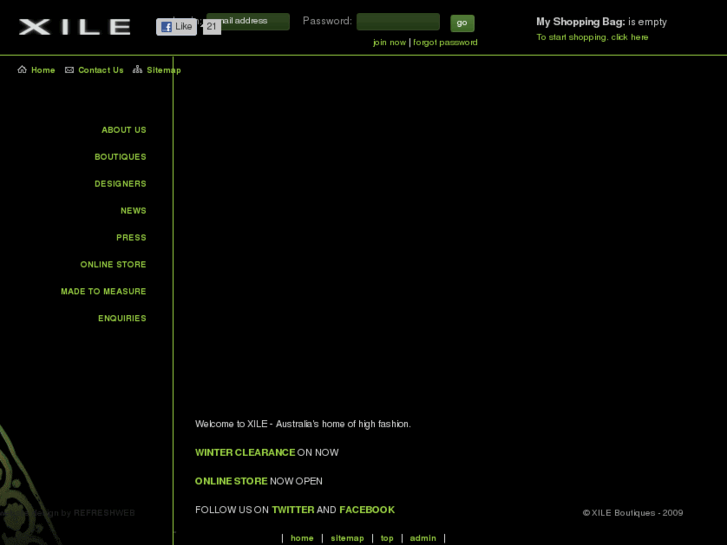Click the house Home icon
Image resolution: width=727 pixels, height=545 pixels.
[x=22, y=70]
